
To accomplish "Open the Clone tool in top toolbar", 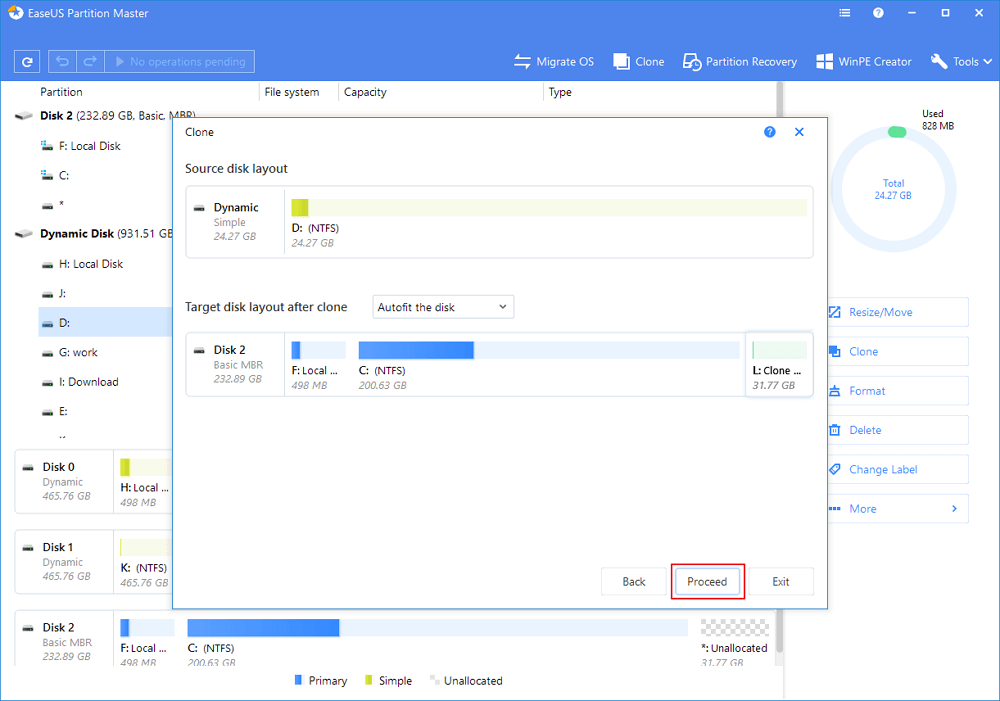I will click(639, 62).
